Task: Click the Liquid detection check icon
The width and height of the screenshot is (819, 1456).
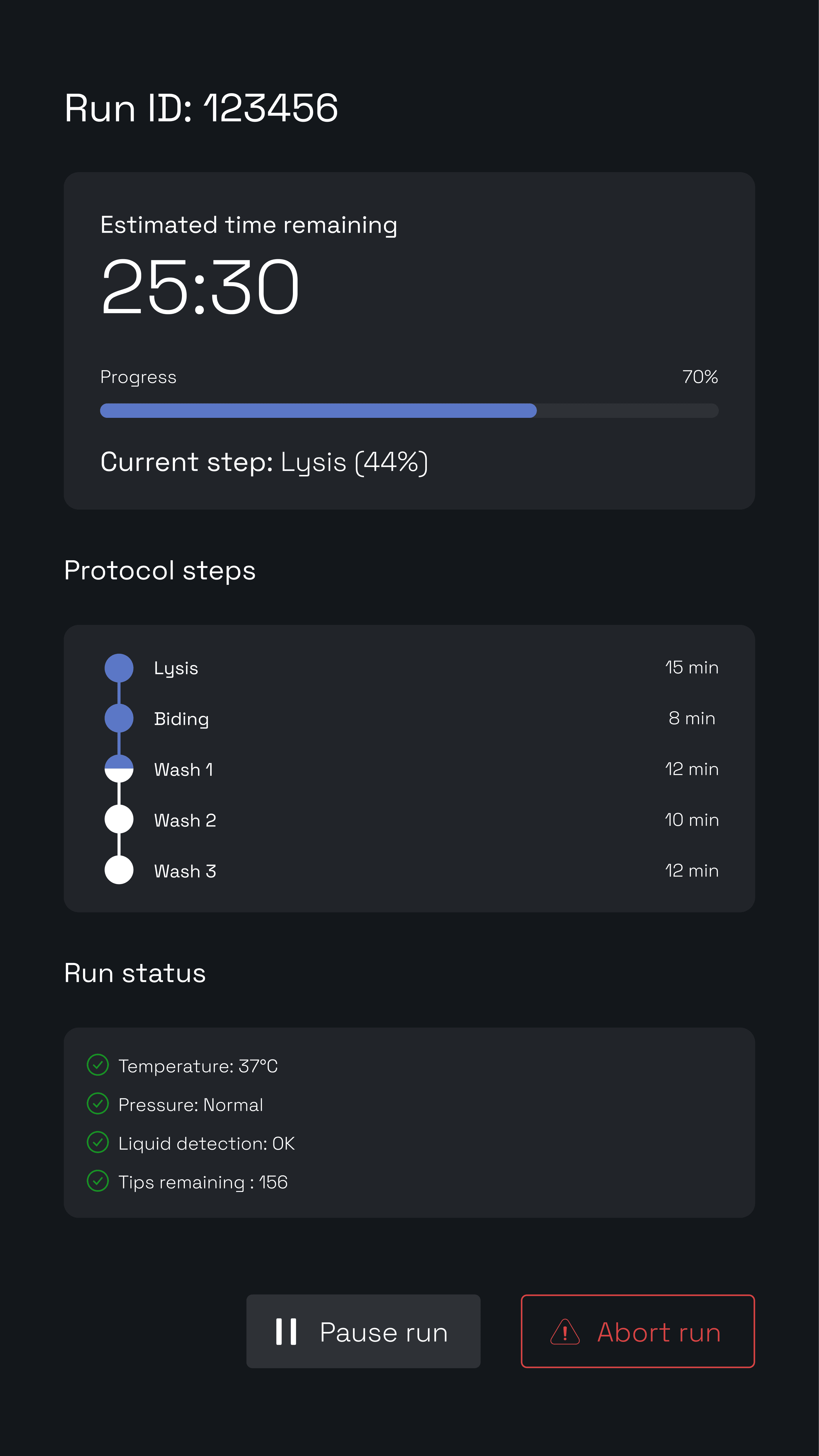Action: (x=98, y=1142)
